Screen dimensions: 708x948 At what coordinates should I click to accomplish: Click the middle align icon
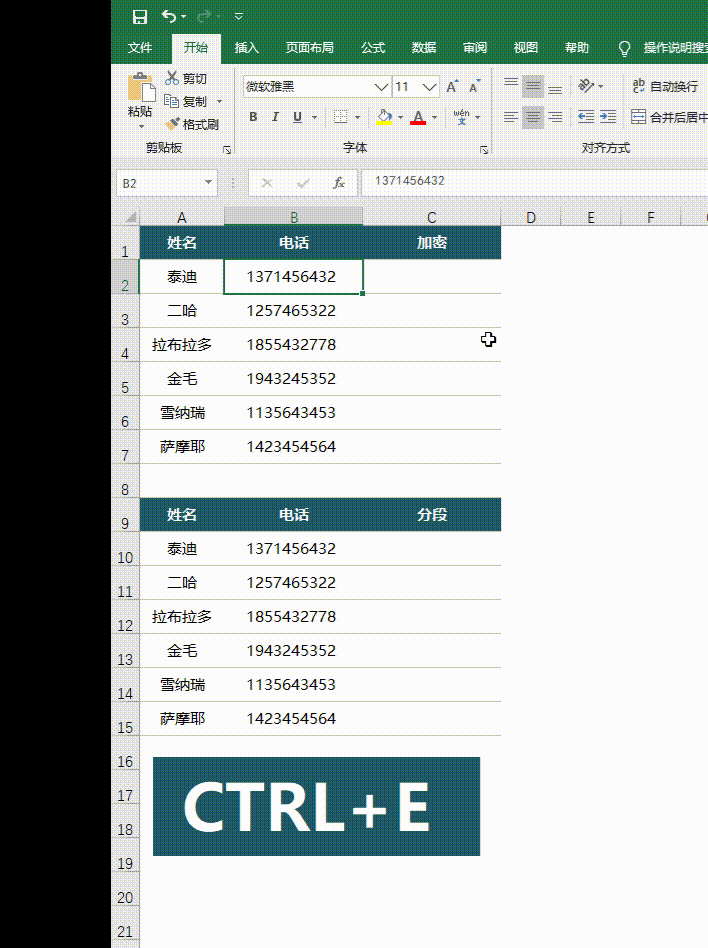[x=533, y=86]
